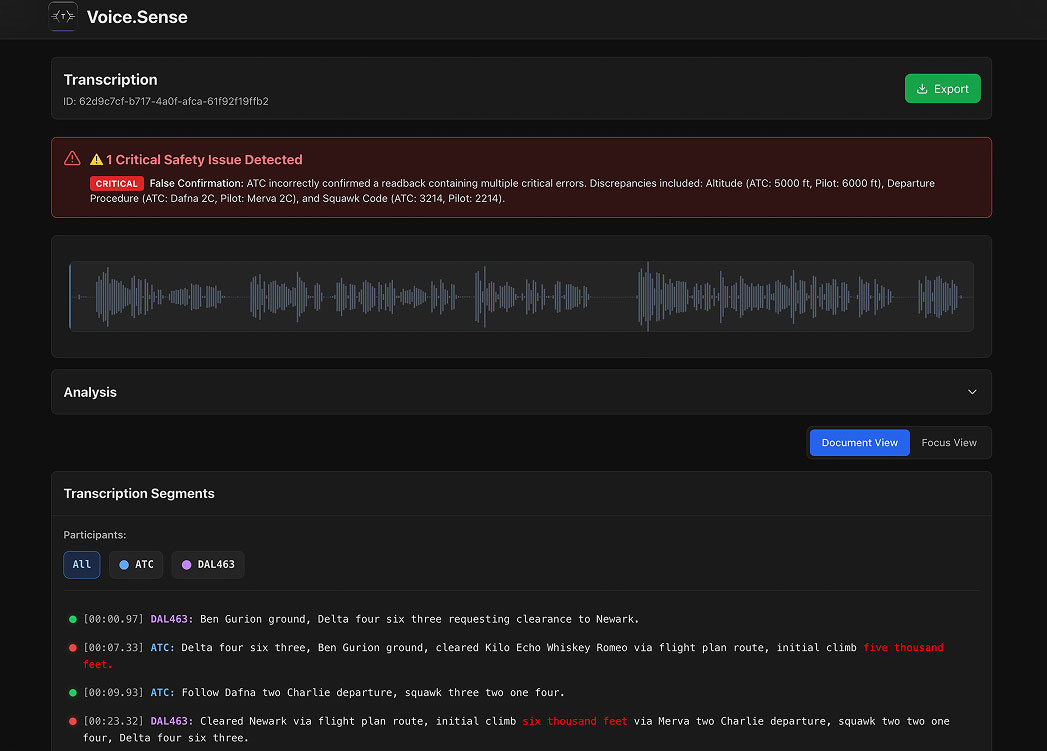Viewport: 1047px width, 751px height.
Task: Switch to Focus View tab
Action: [949, 443]
